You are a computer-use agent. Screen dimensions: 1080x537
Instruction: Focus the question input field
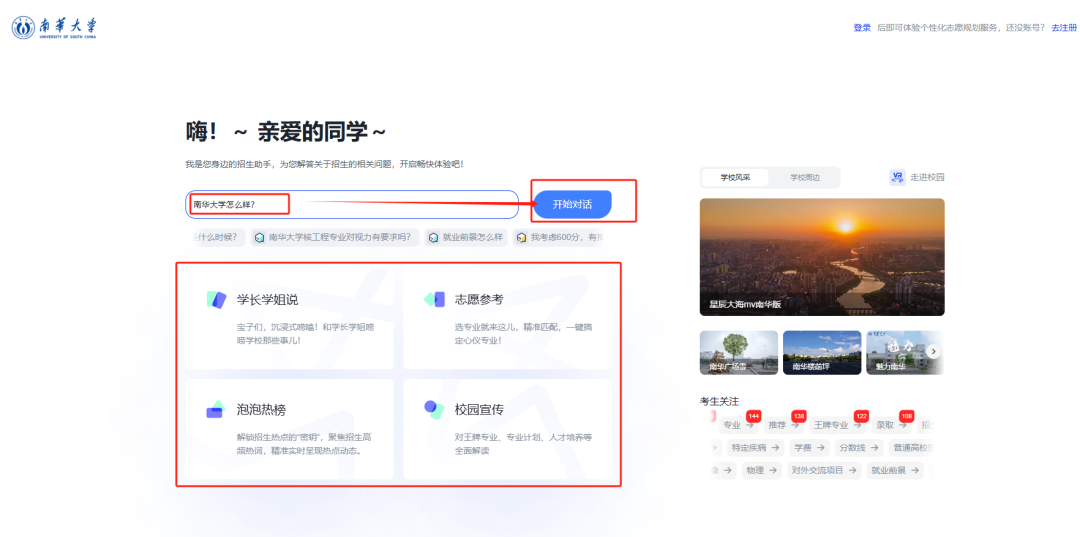pyautogui.click(x=351, y=204)
